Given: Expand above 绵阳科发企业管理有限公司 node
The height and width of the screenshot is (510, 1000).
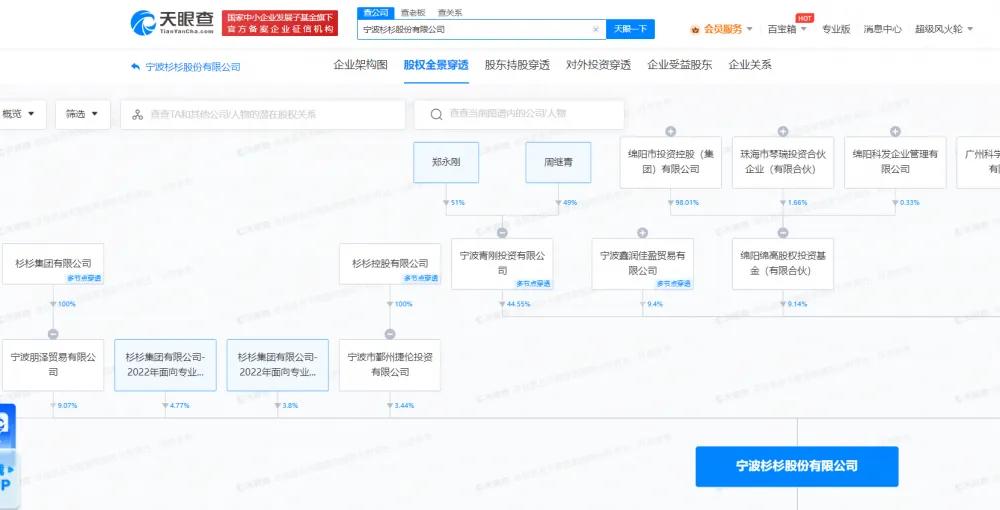Looking at the screenshot, I should (x=895, y=131).
